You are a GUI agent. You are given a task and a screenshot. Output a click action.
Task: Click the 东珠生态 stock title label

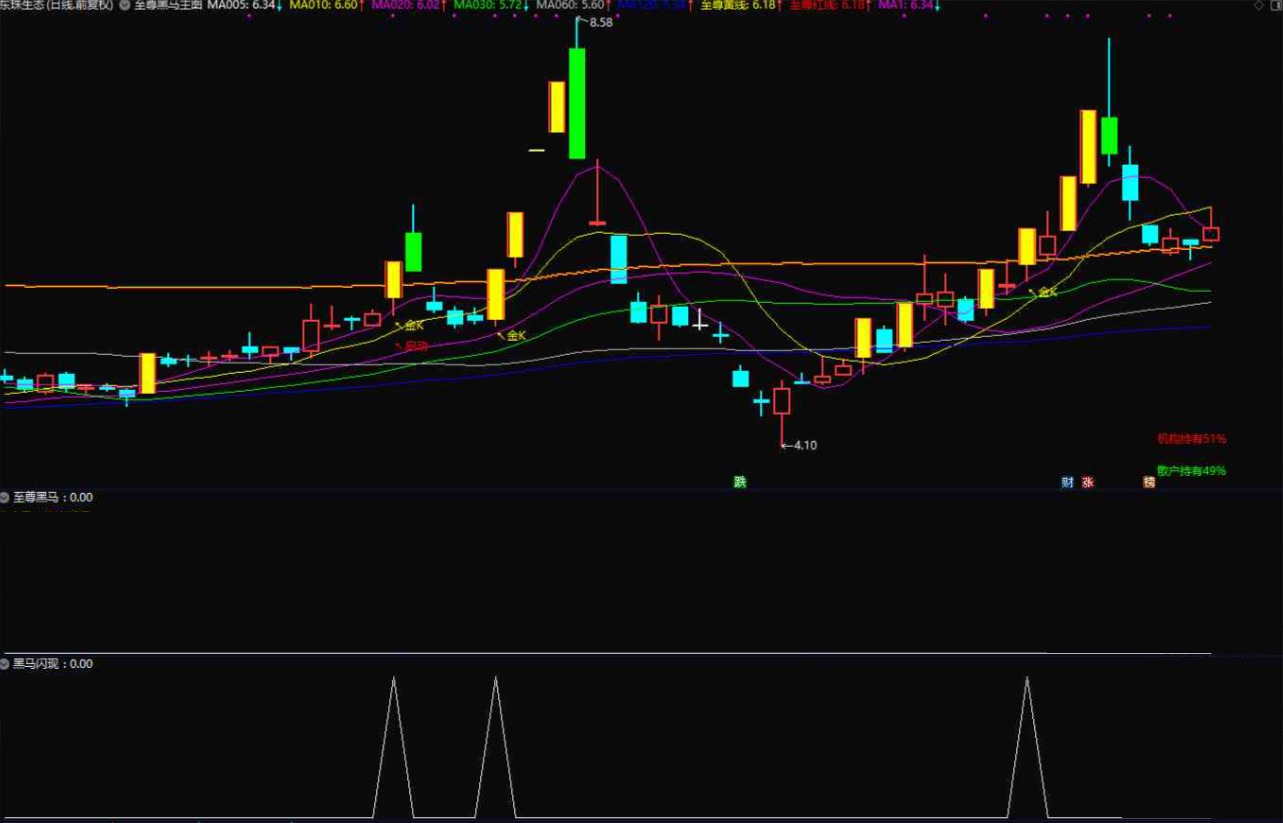(x=57, y=6)
